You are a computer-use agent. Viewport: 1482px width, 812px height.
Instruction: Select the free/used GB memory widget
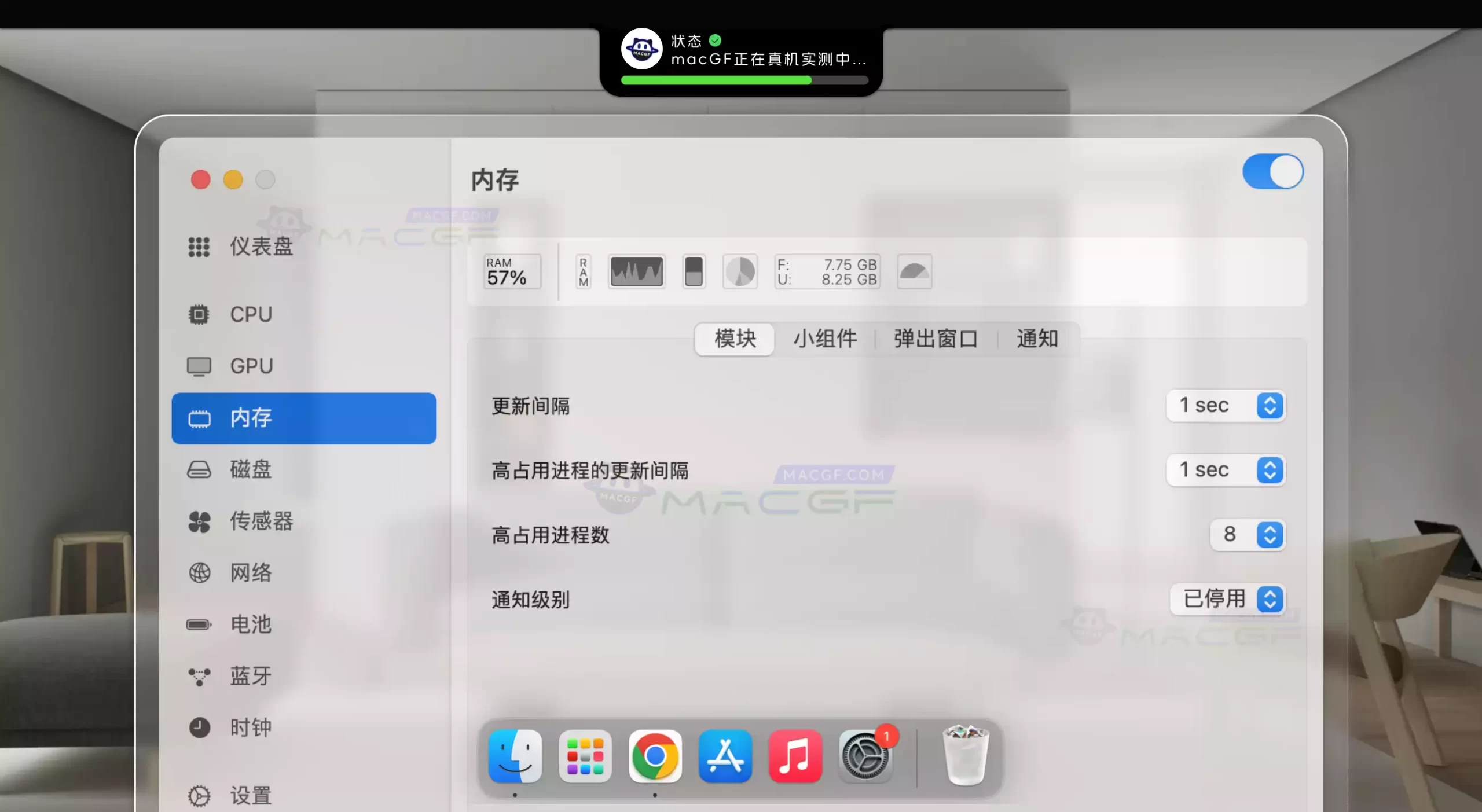point(827,271)
